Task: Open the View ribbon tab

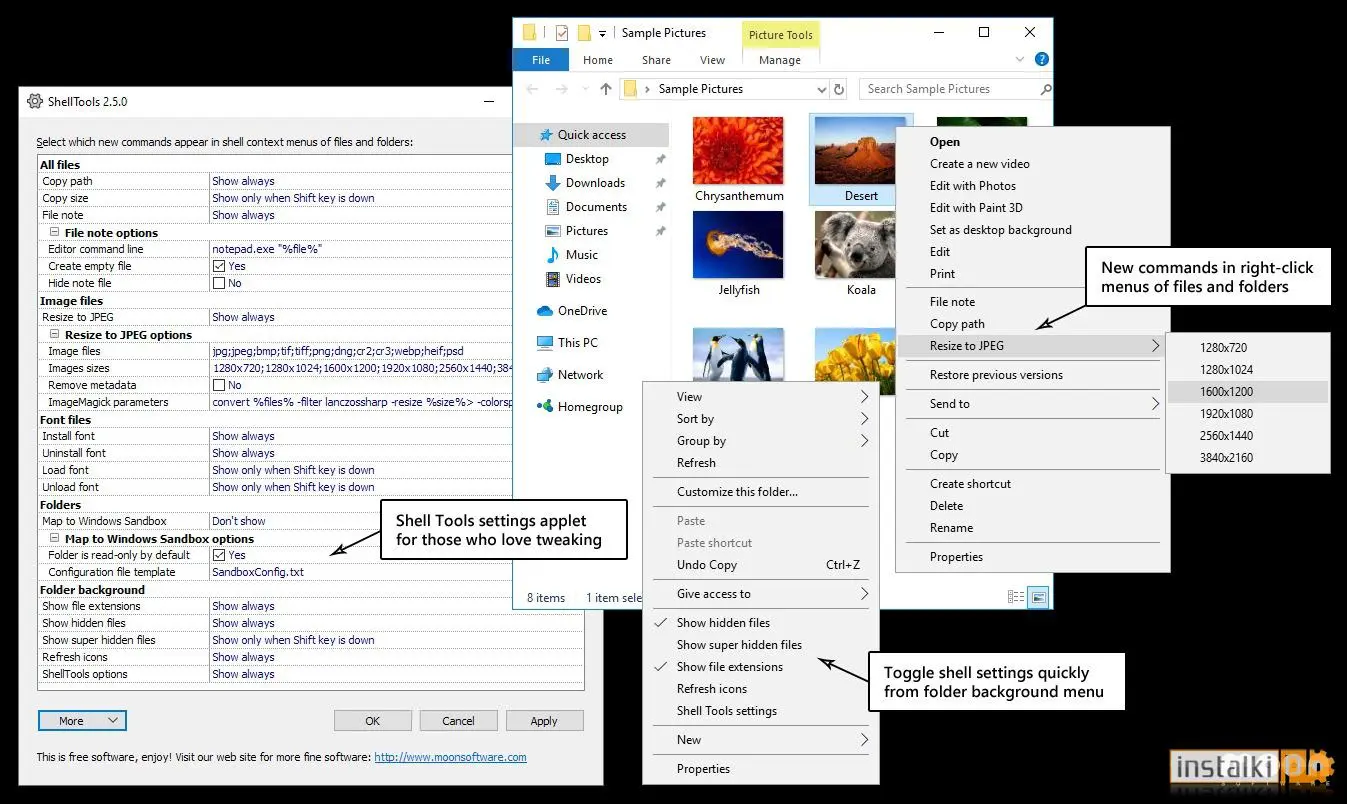Action: tap(712, 60)
